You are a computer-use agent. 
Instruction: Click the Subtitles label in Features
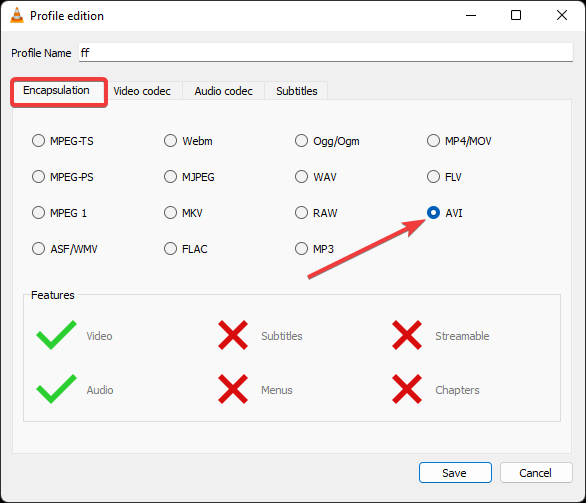click(x=282, y=336)
